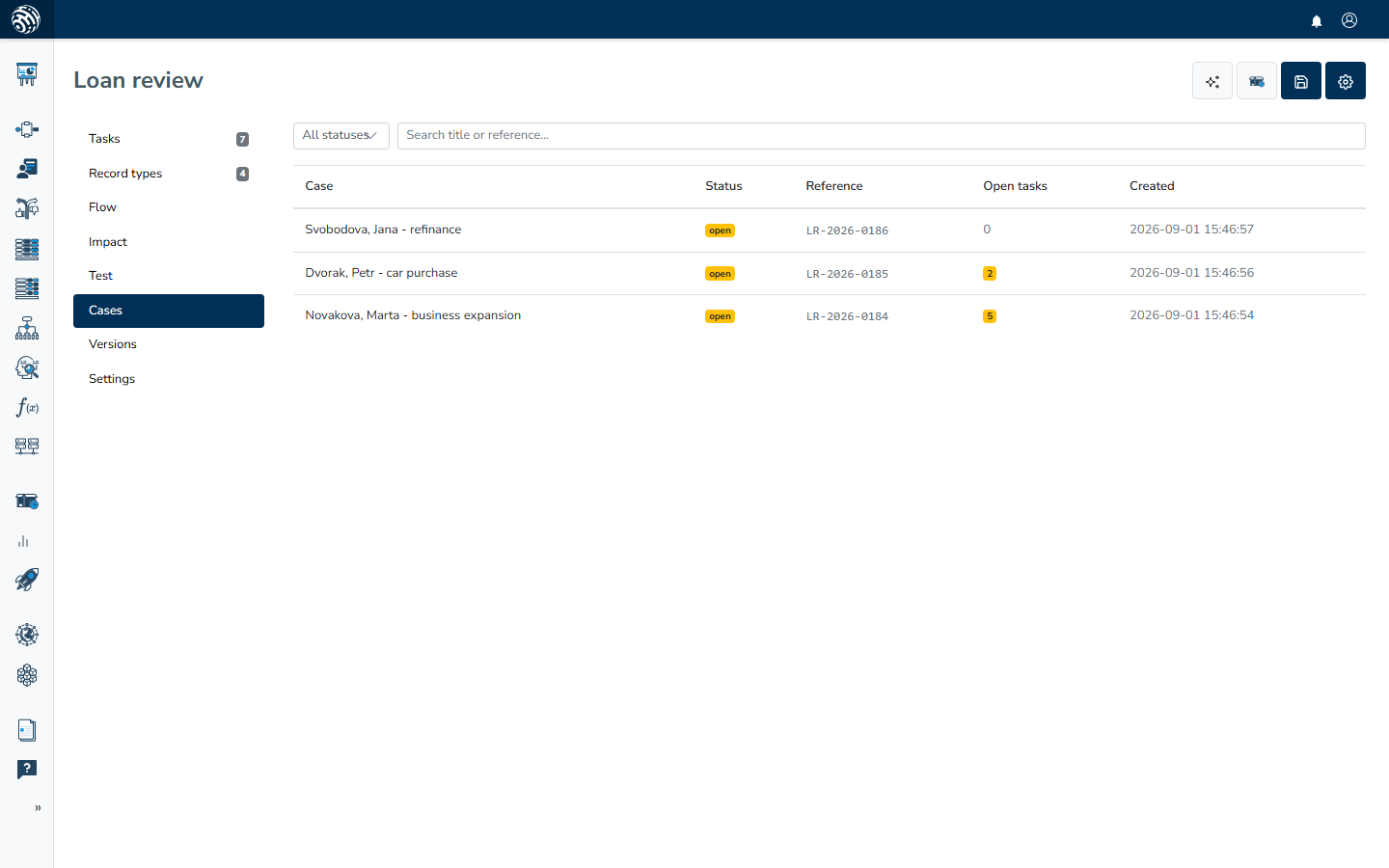Open the presentation board sidebar icon
The height and width of the screenshot is (868, 1389).
click(x=27, y=74)
